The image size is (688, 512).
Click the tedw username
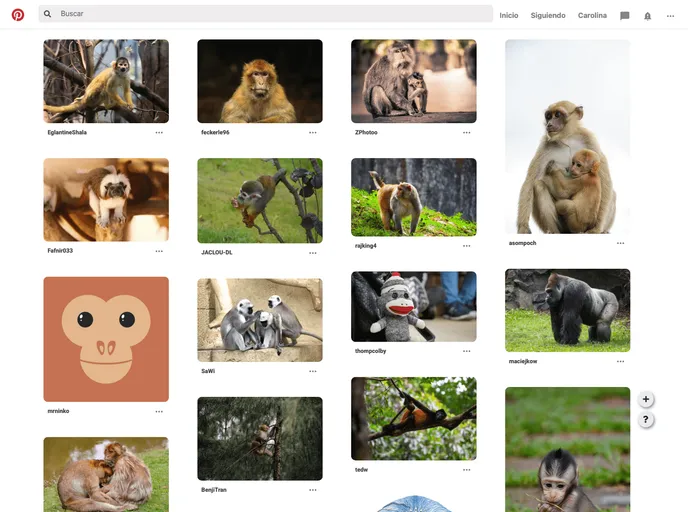[361, 469]
